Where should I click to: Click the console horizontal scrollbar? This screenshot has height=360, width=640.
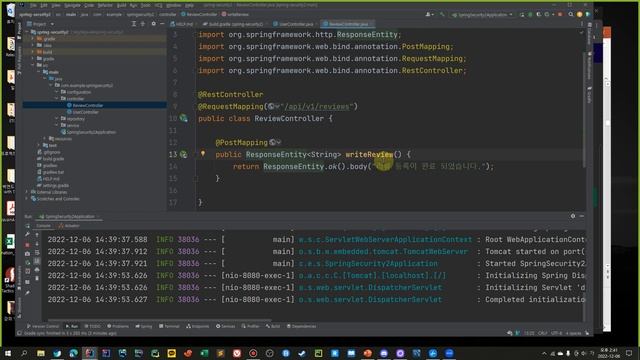coord(159,320)
